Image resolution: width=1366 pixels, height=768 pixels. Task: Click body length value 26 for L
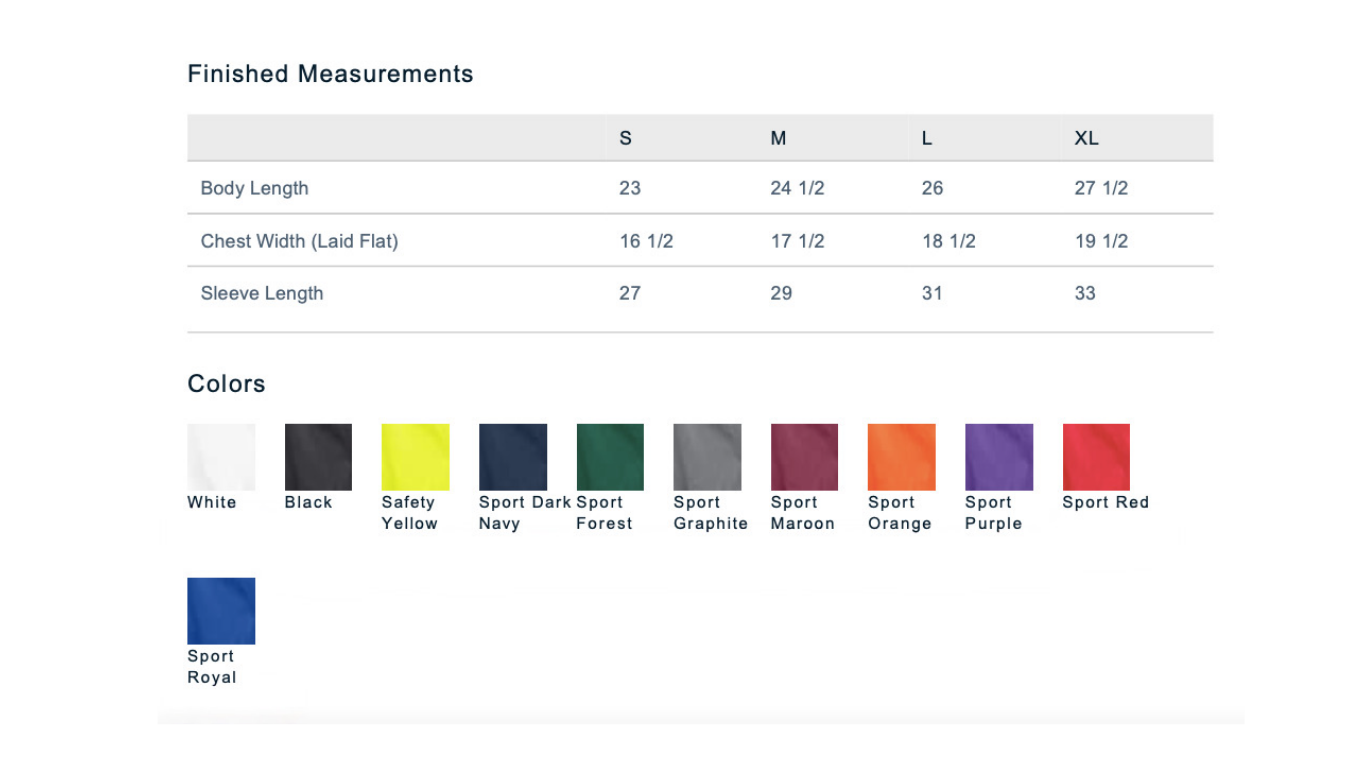coord(932,188)
